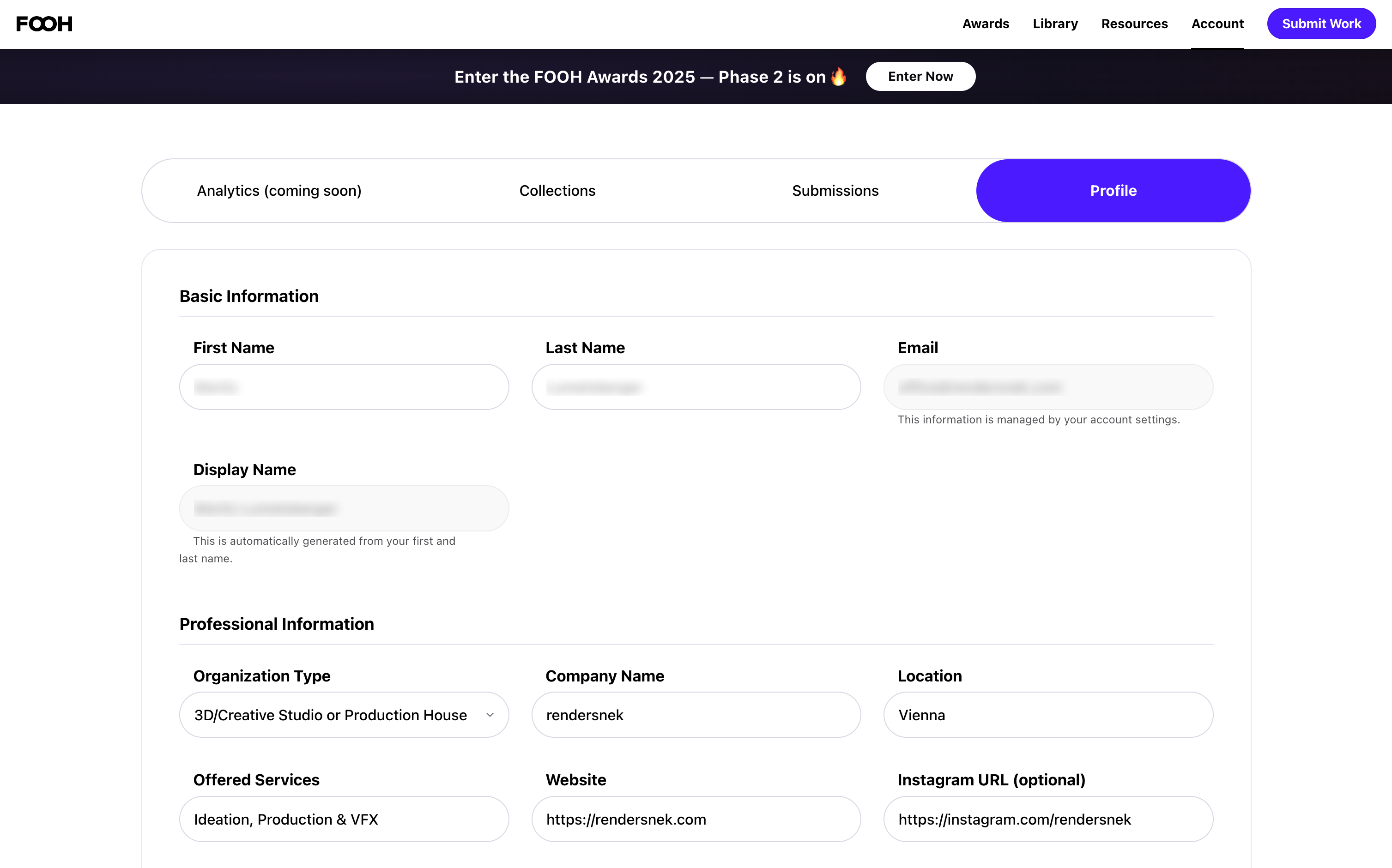The height and width of the screenshot is (868, 1392).
Task: Click the Basic Information heading
Action: pos(248,296)
